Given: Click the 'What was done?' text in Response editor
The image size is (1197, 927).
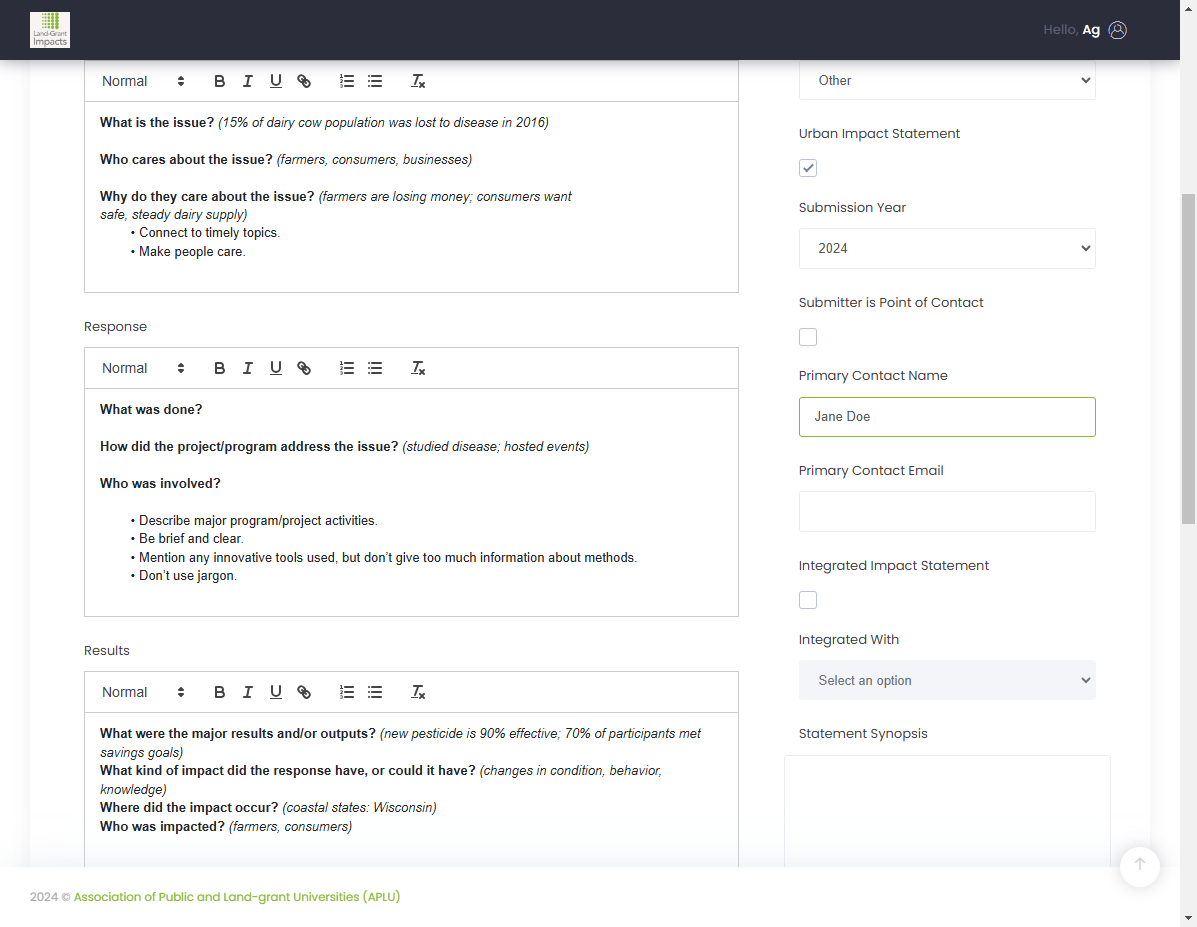Looking at the screenshot, I should (x=151, y=409).
